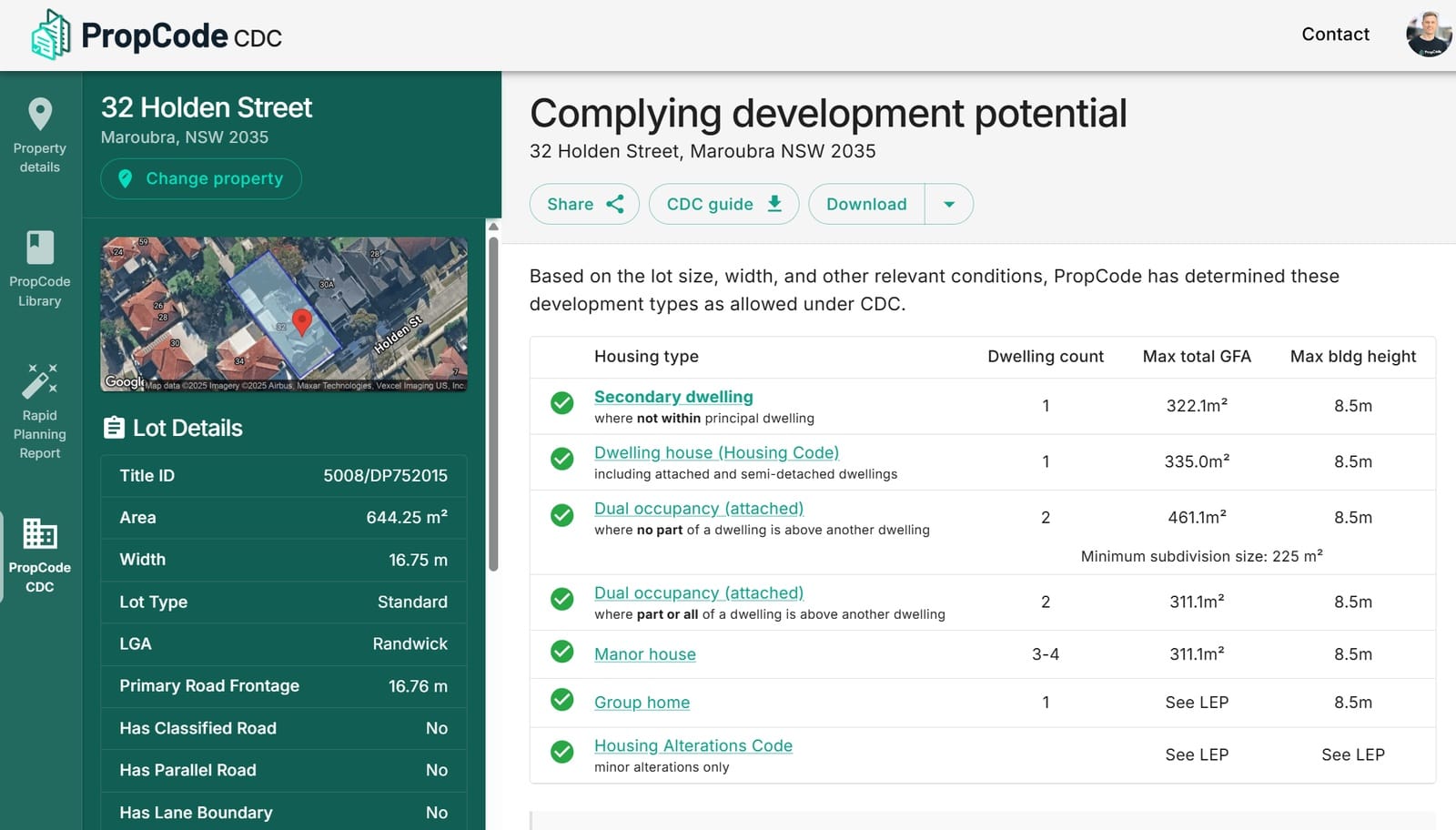Click the download arrow icon in CDC guide button
Screen dimensions: 1456x830
click(x=773, y=204)
